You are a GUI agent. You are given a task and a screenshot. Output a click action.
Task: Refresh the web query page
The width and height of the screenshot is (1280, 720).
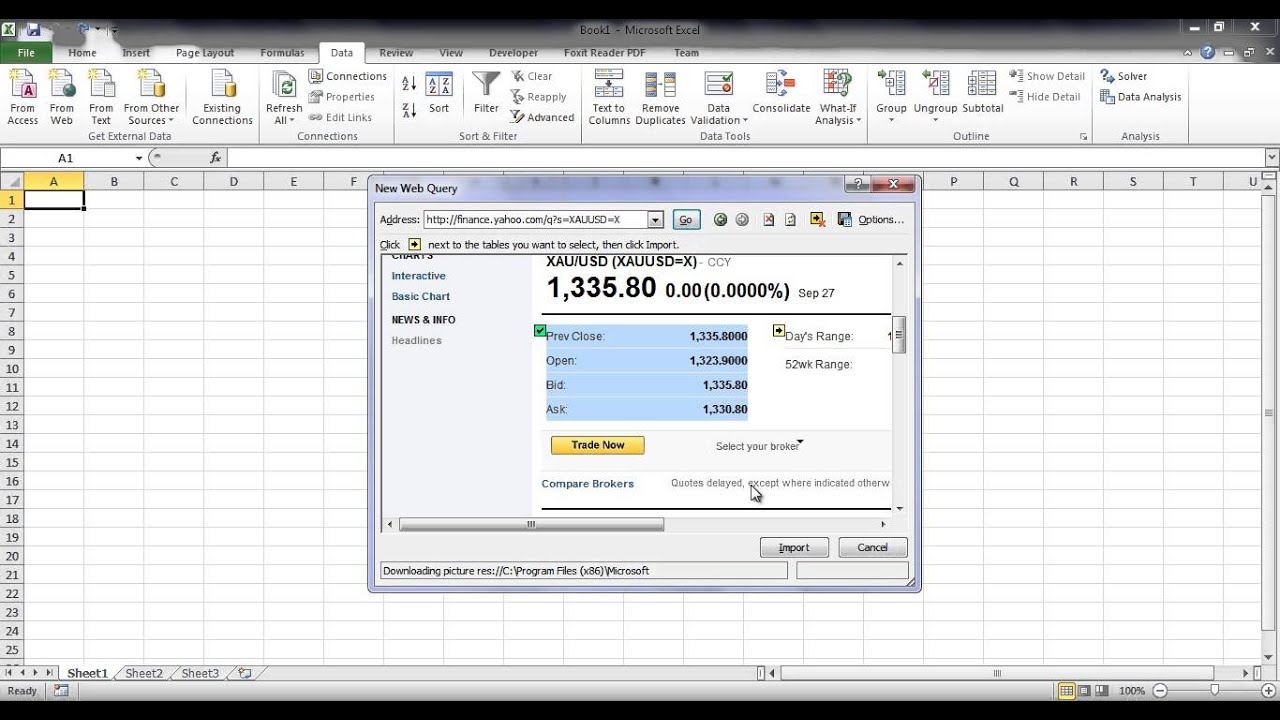790,220
